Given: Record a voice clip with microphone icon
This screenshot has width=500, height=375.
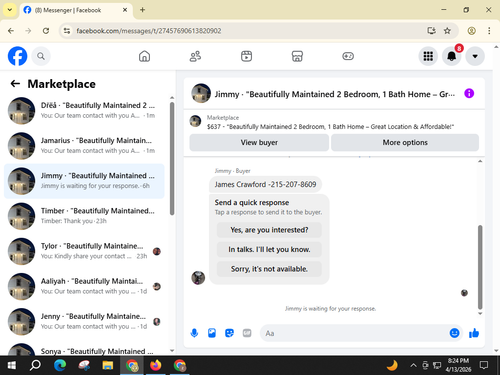Looking at the screenshot, I should point(194,333).
